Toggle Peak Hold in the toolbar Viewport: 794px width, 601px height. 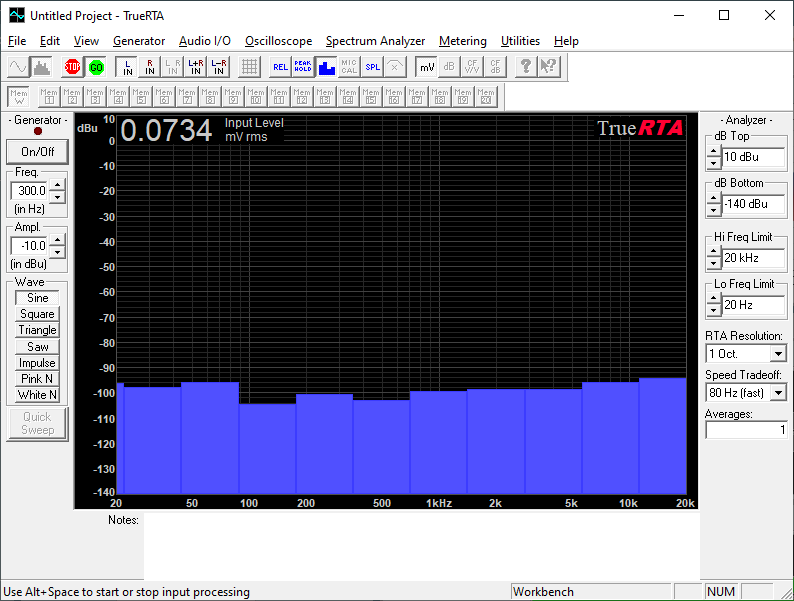click(x=303, y=67)
